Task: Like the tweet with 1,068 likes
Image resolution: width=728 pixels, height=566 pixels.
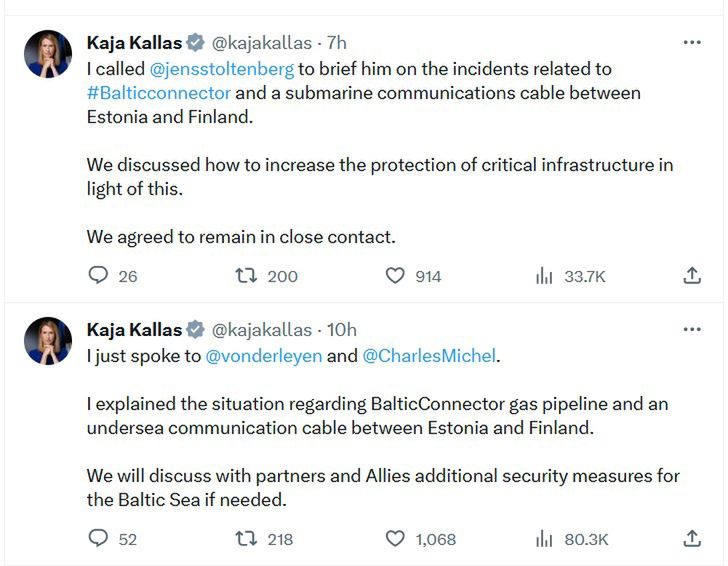Action: point(396,539)
